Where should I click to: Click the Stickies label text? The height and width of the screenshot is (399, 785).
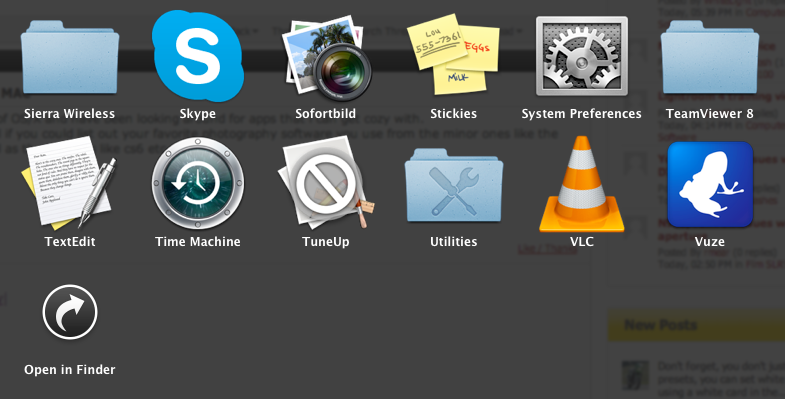(454, 114)
